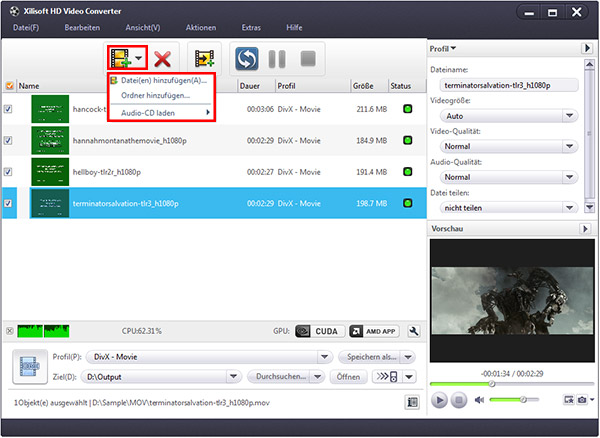
Task: Click Speichern als... button
Action: (369, 357)
